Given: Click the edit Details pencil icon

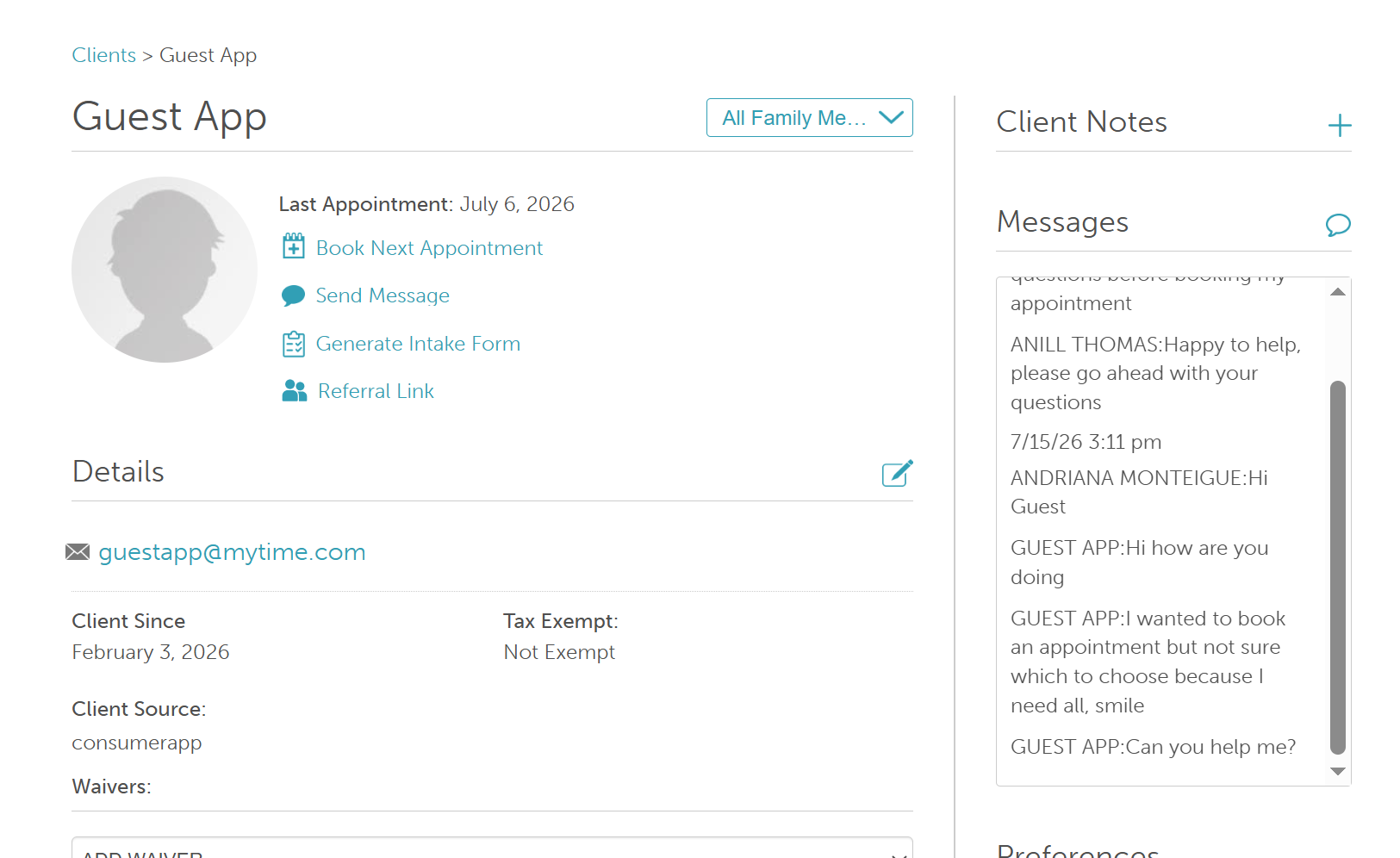Looking at the screenshot, I should 897,473.
